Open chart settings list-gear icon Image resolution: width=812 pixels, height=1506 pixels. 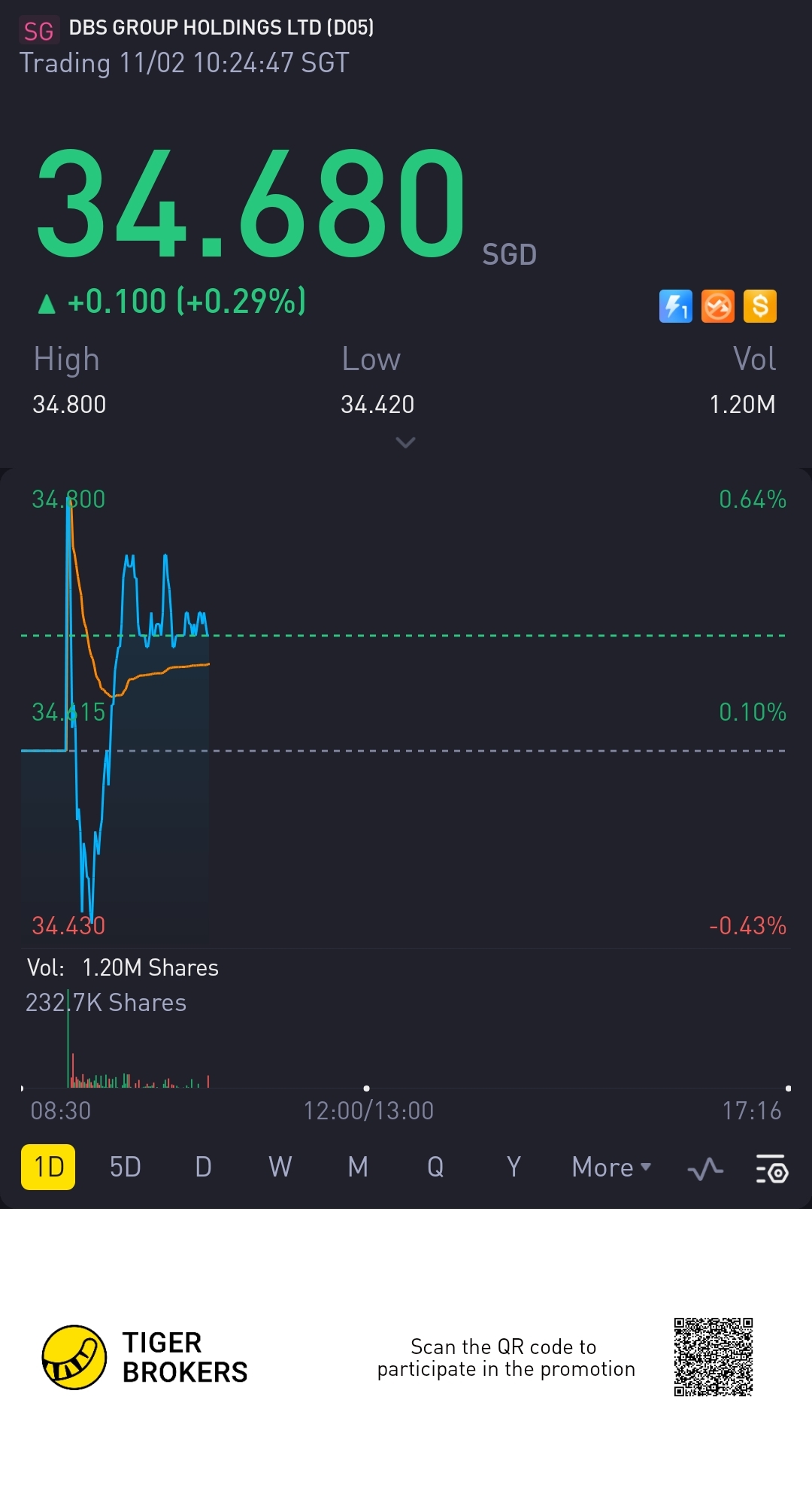(x=771, y=1168)
